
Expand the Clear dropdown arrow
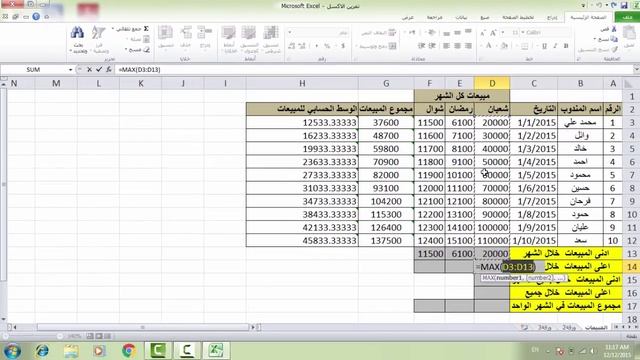coord(126,50)
